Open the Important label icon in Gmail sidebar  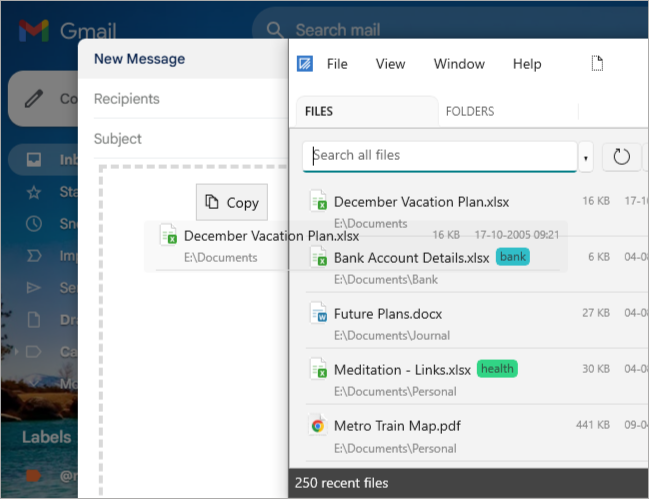click(x=34, y=256)
